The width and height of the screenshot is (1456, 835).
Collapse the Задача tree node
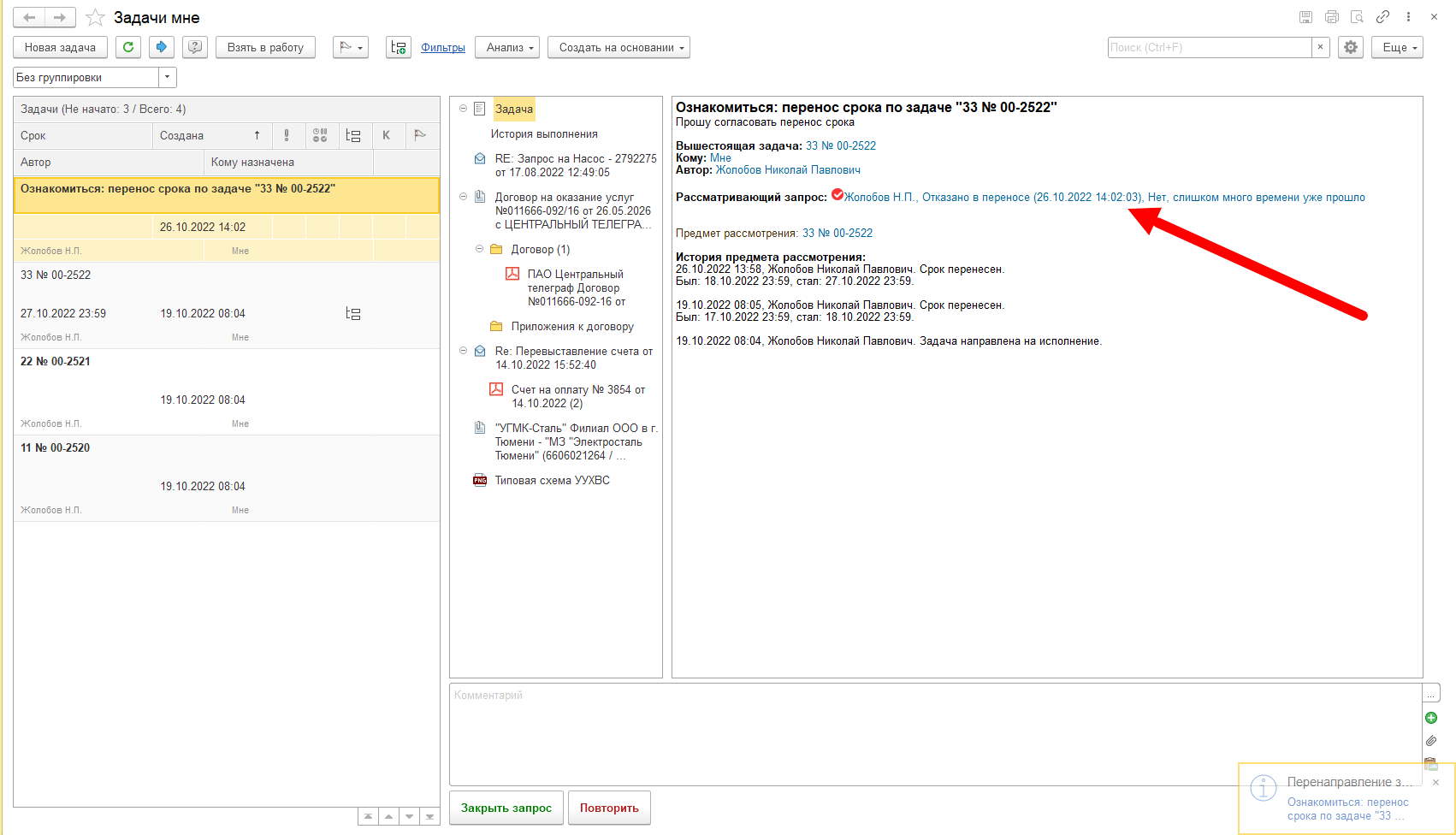(x=463, y=109)
